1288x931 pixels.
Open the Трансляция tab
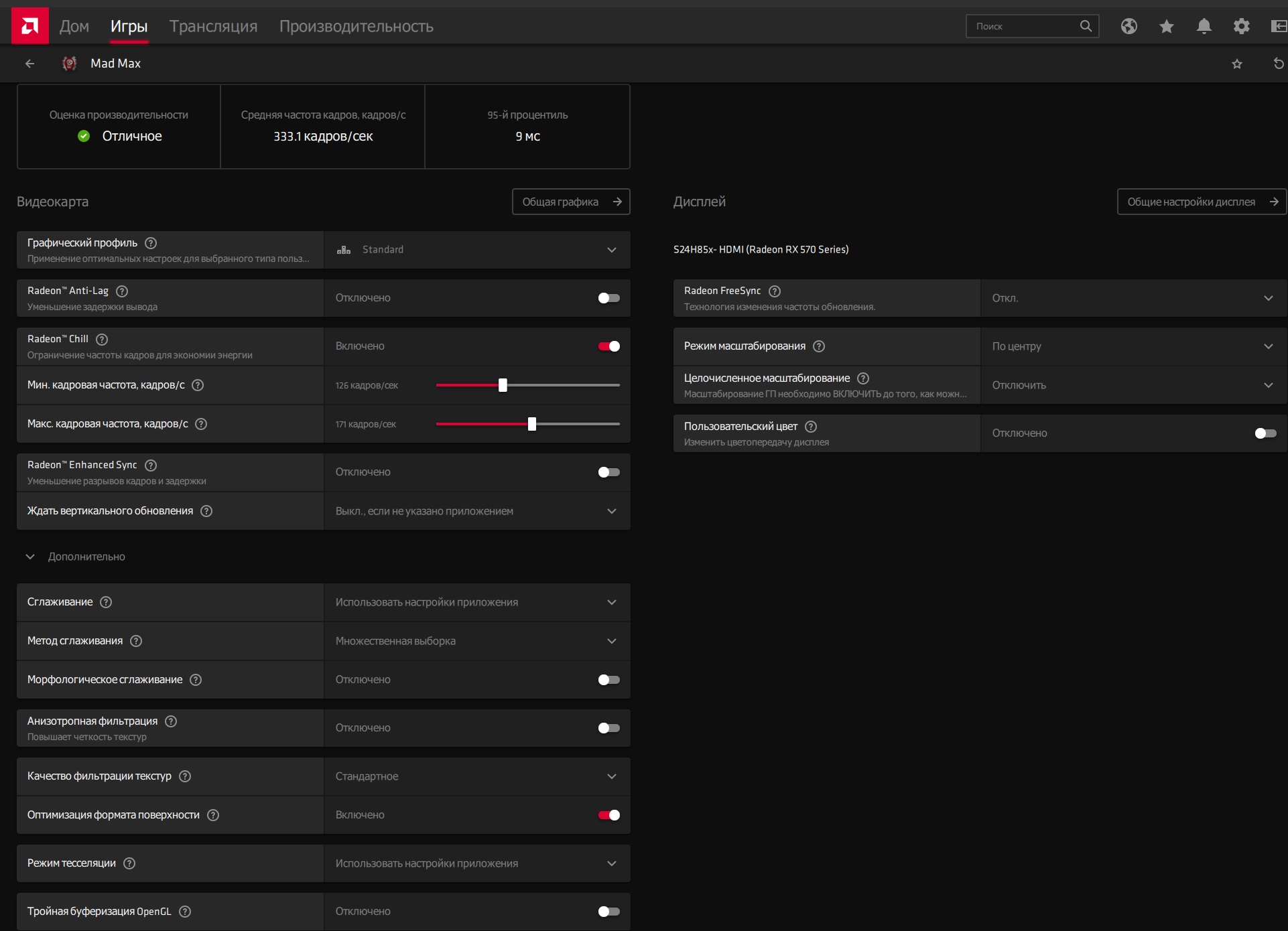point(213,26)
